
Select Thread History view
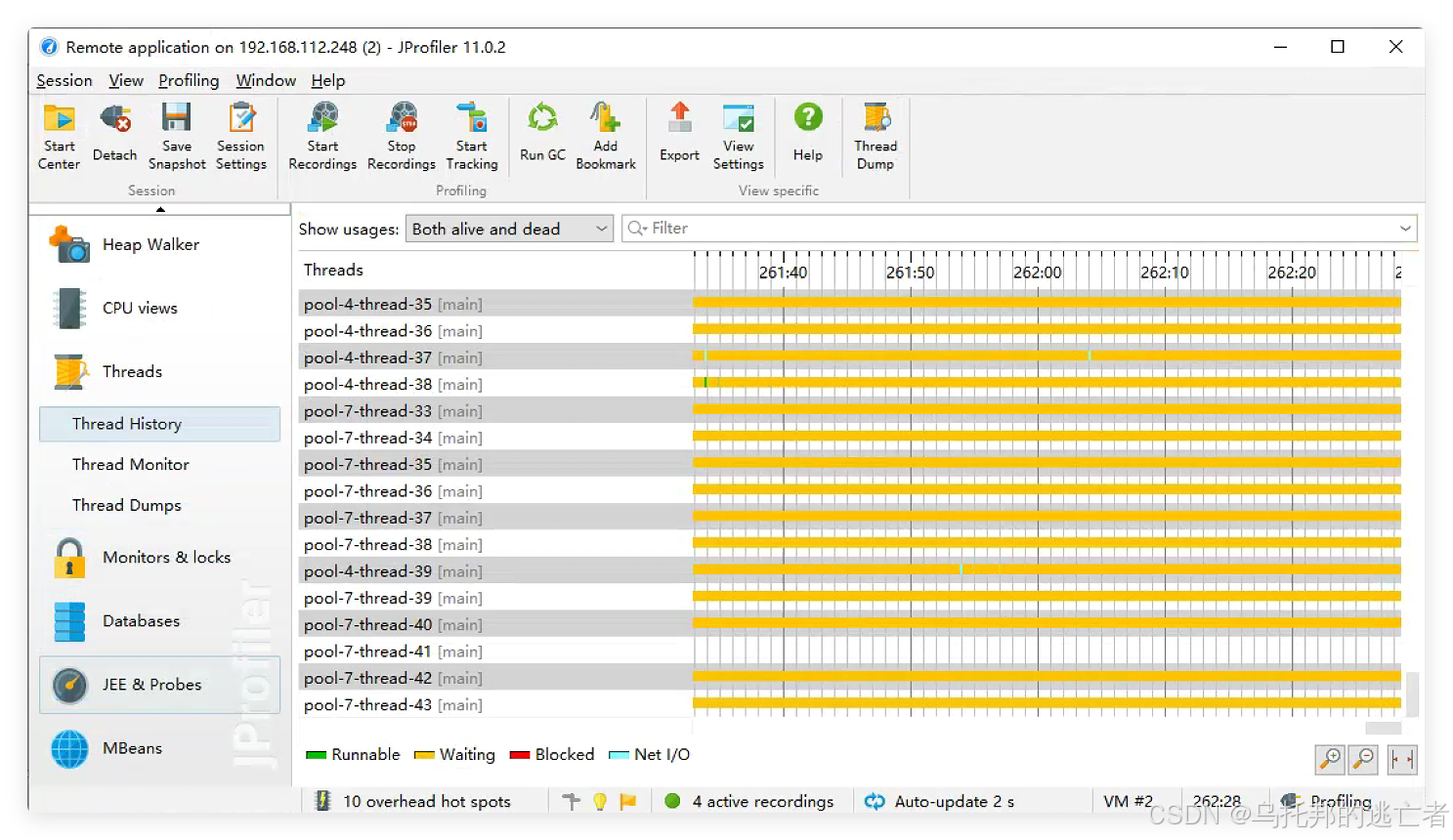point(160,424)
